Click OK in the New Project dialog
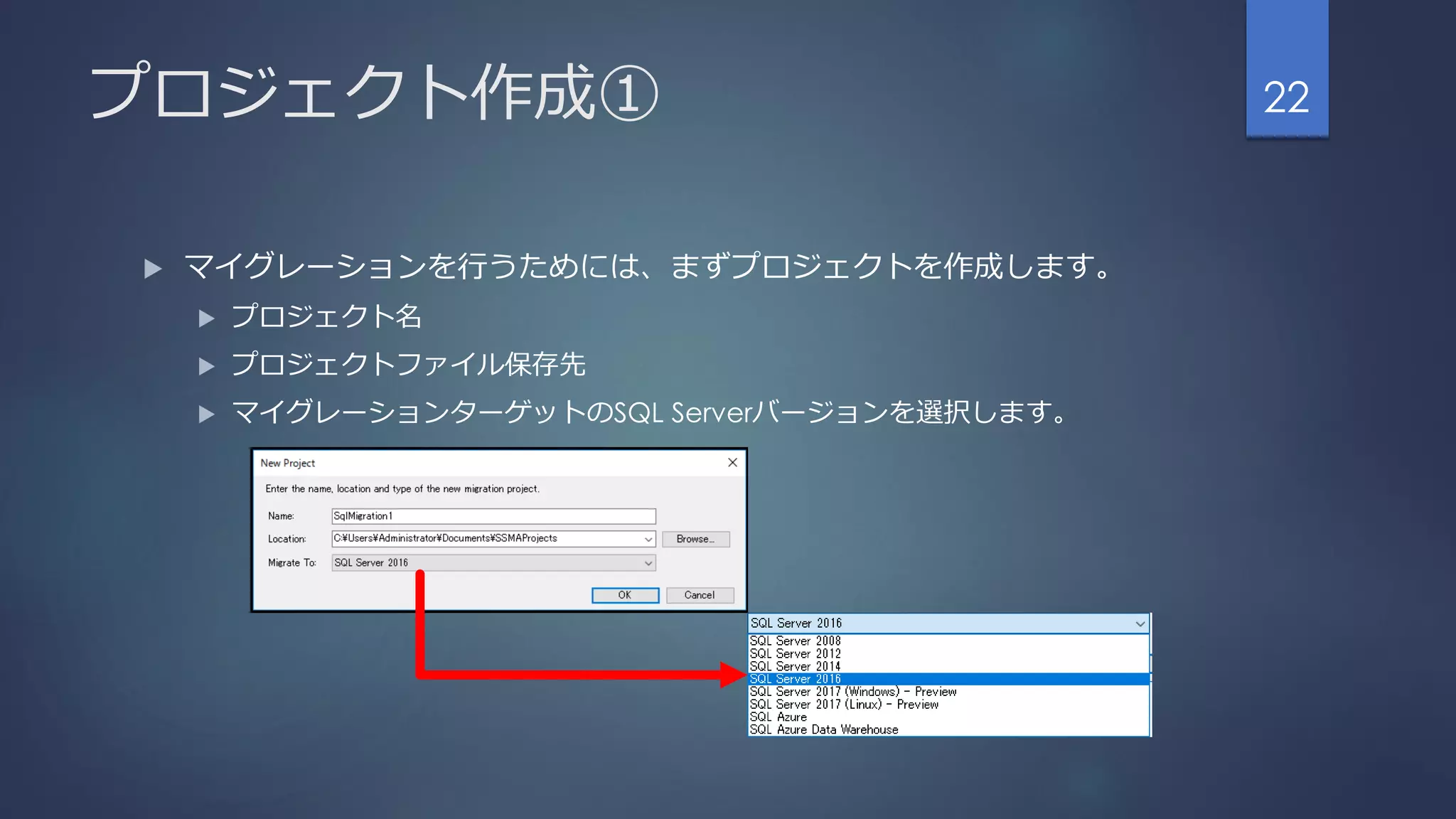Image resolution: width=1456 pixels, height=819 pixels. coord(625,595)
